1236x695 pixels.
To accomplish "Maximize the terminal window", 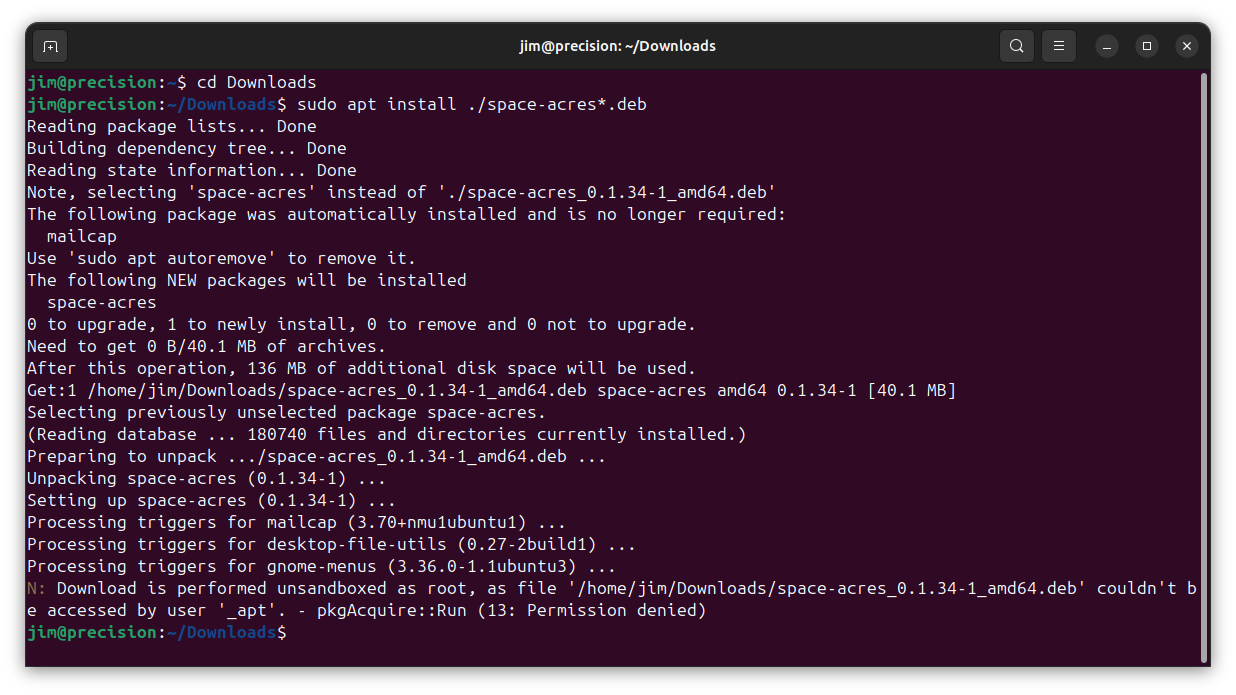I will [1147, 46].
